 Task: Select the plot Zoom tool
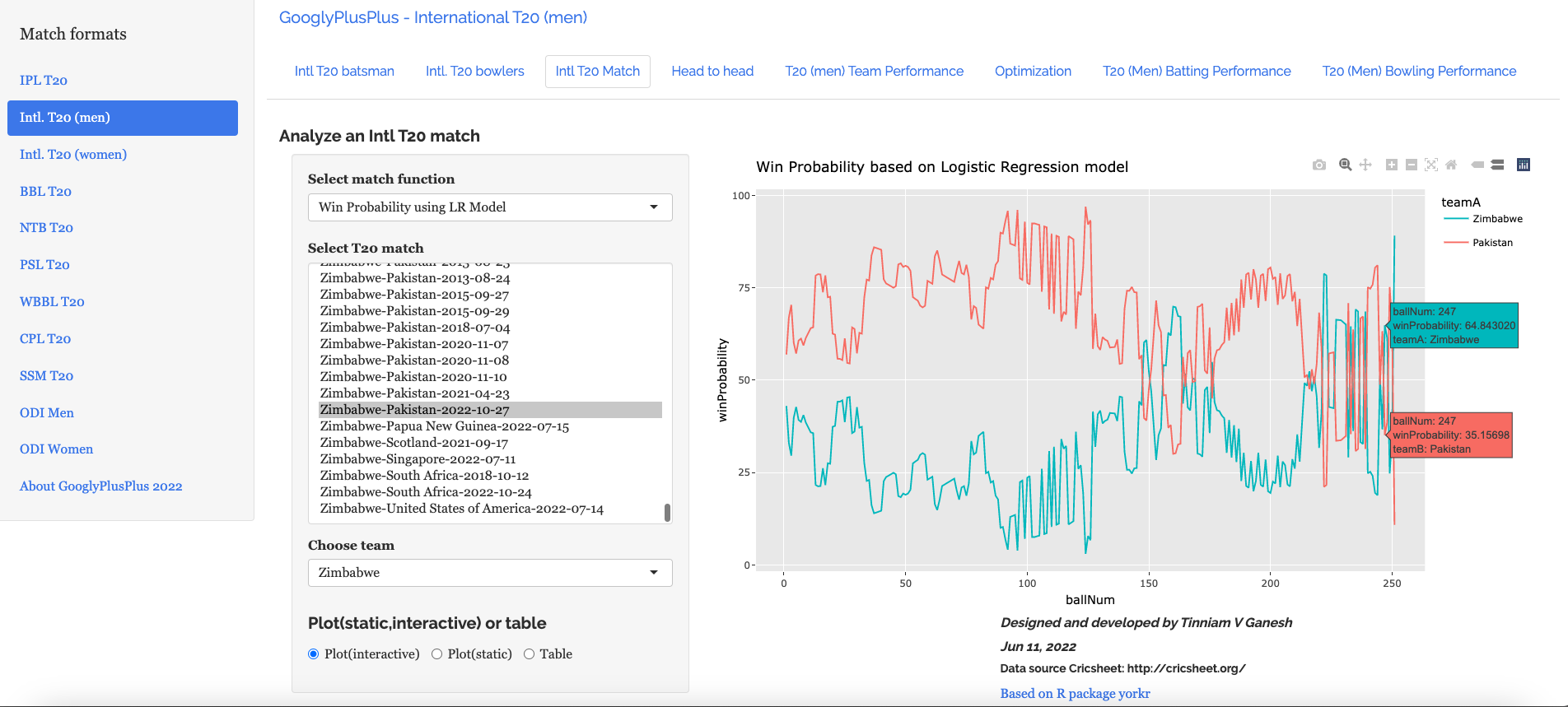click(1346, 165)
